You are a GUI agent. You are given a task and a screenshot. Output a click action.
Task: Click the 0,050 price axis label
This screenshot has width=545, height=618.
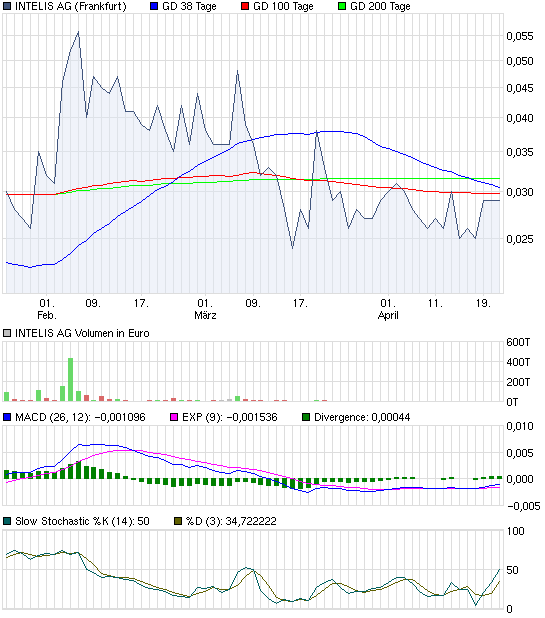[520, 61]
